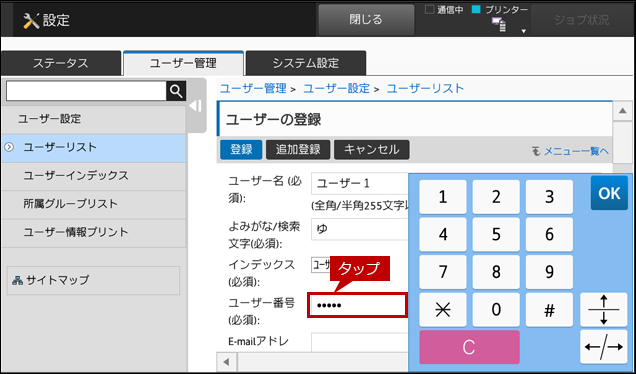Clear entry with the pink C key
Image resolution: width=636 pixels, height=374 pixels.
tap(469, 347)
